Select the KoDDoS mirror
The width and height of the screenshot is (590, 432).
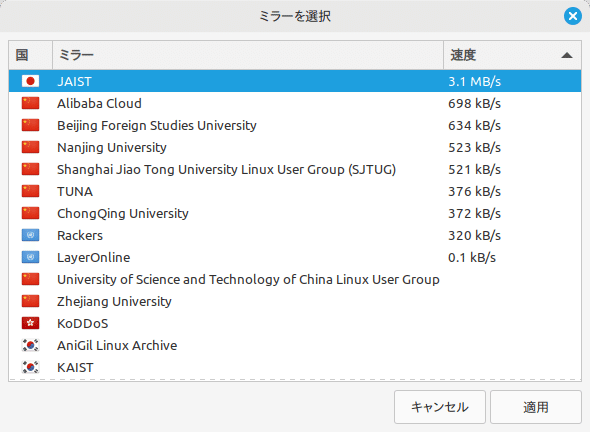point(295,323)
